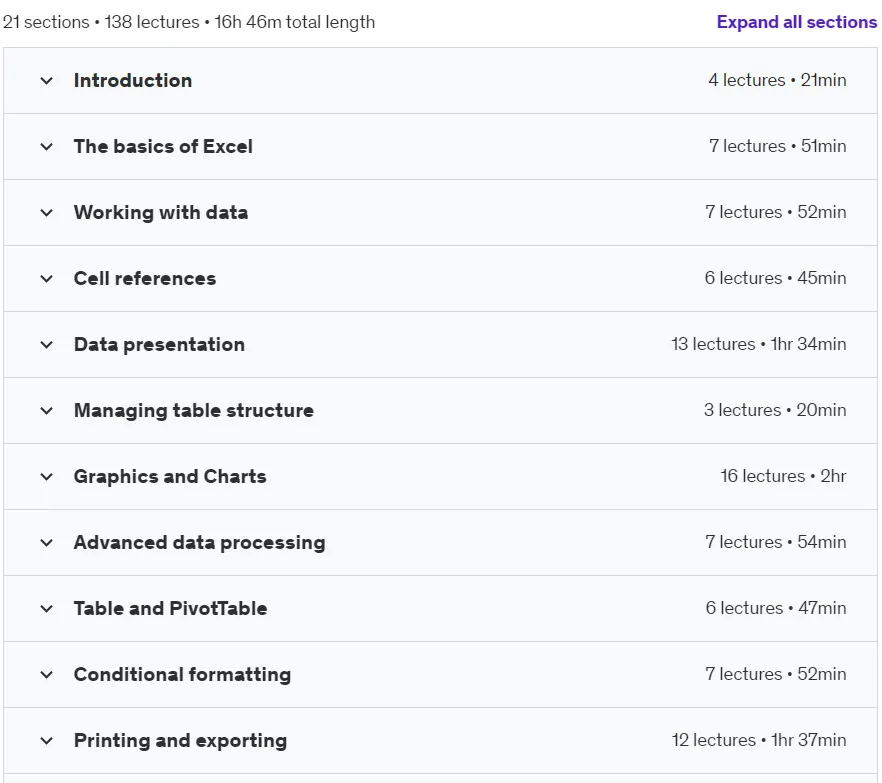Expand the Introduction section chevron

47,81
